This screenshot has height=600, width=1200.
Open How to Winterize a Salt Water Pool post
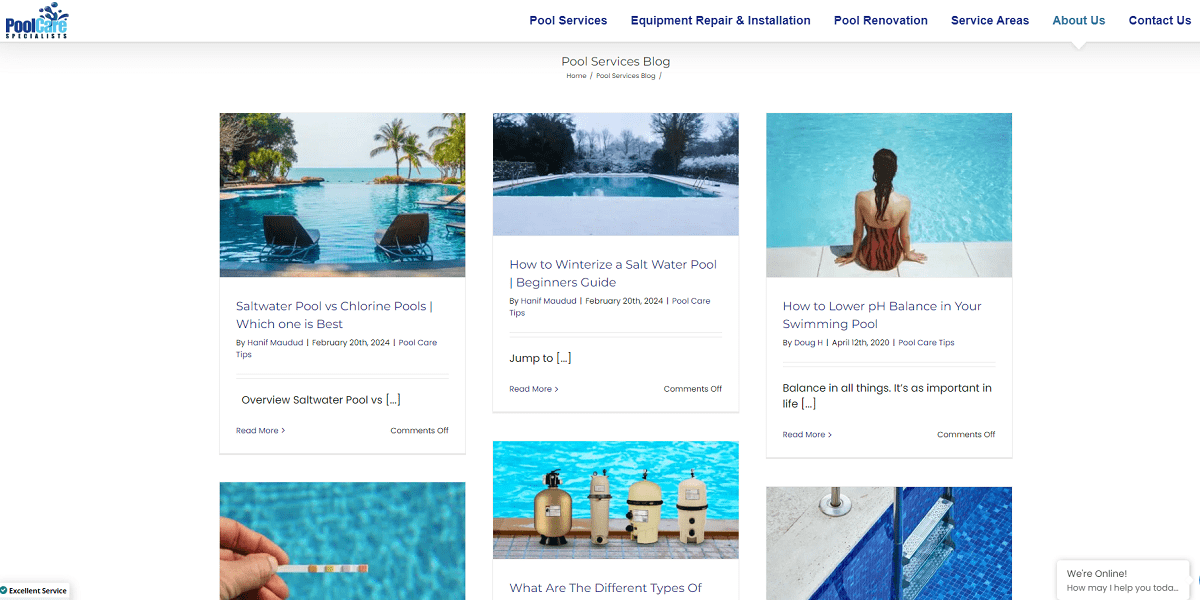(613, 273)
